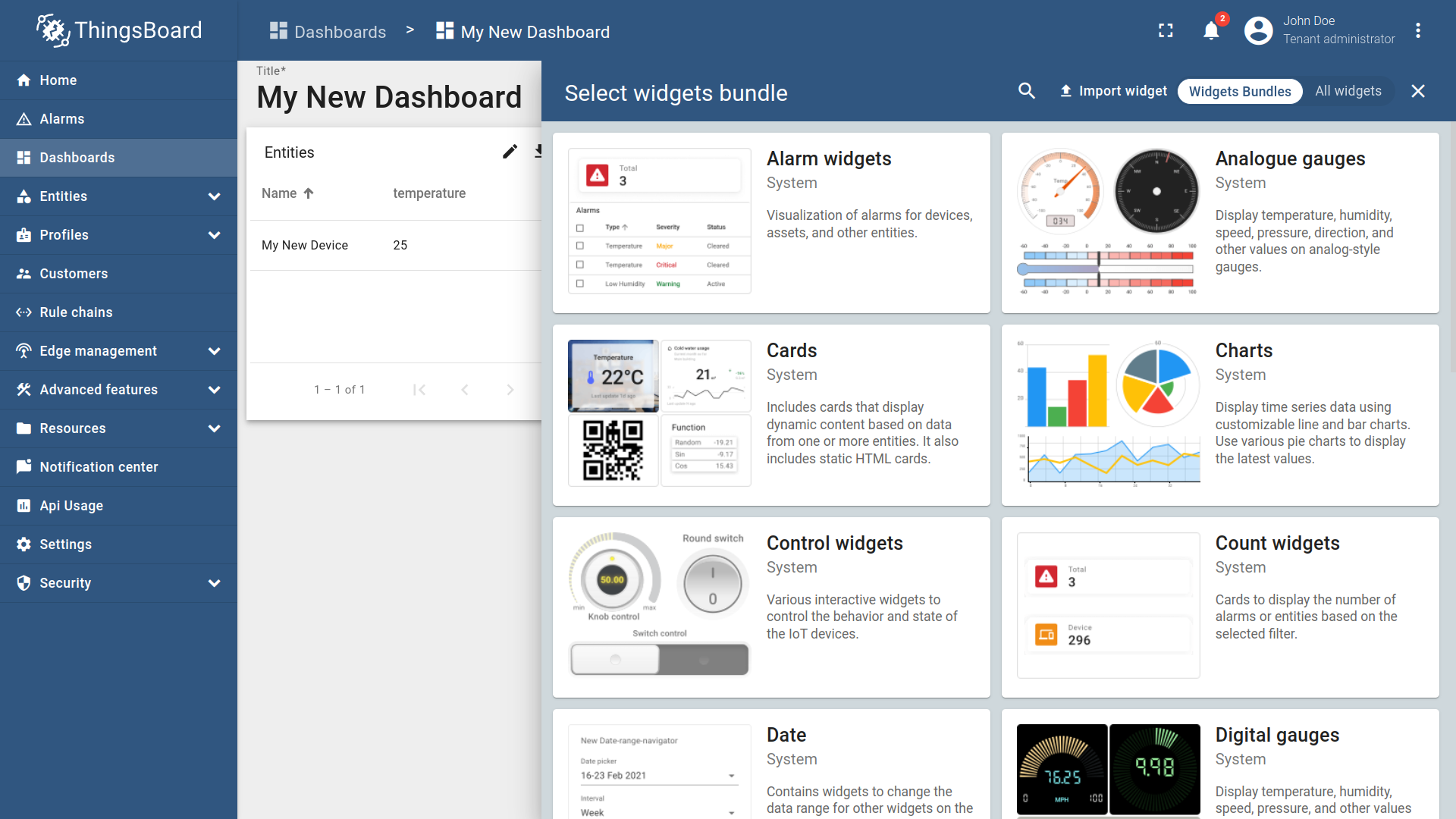Open the Notification center
The width and height of the screenshot is (1456, 819).
(99, 466)
